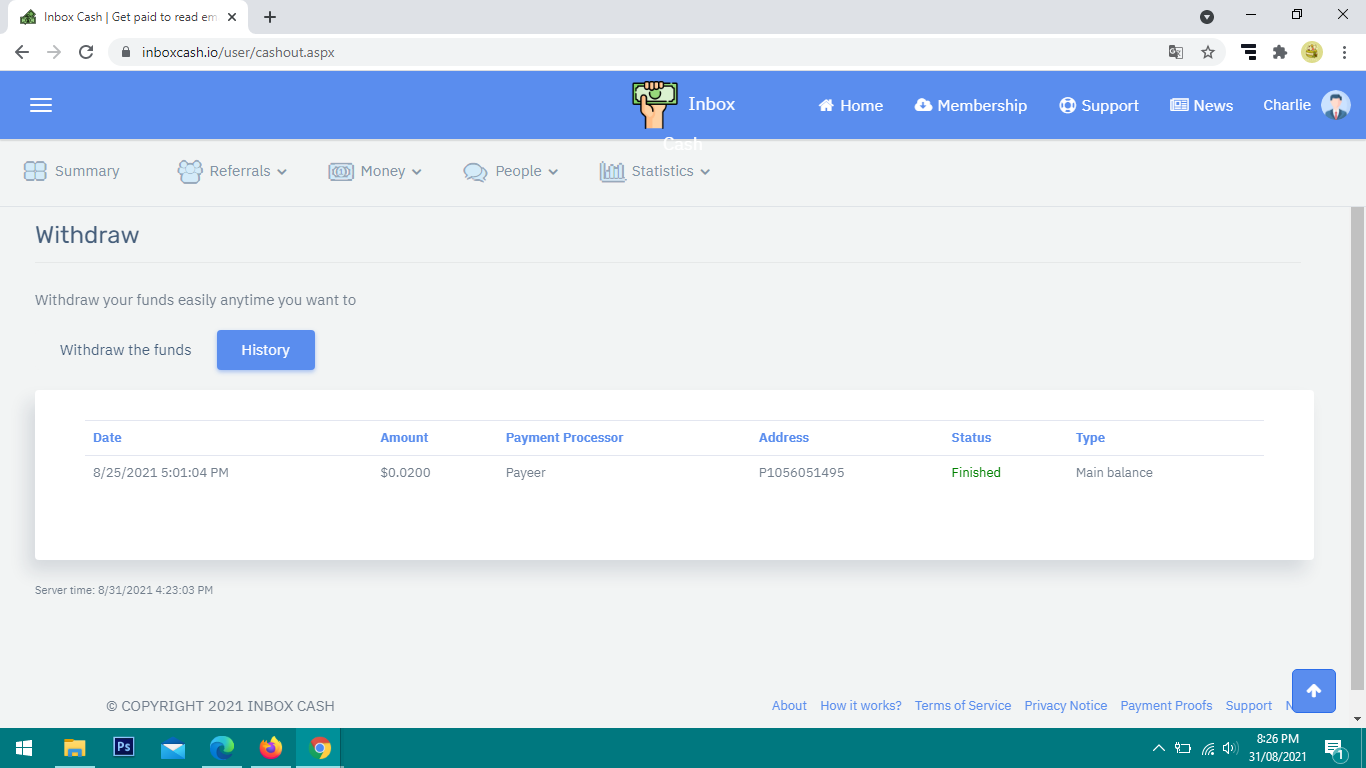Open a new browser tab
The width and height of the screenshot is (1366, 768).
[270, 17]
